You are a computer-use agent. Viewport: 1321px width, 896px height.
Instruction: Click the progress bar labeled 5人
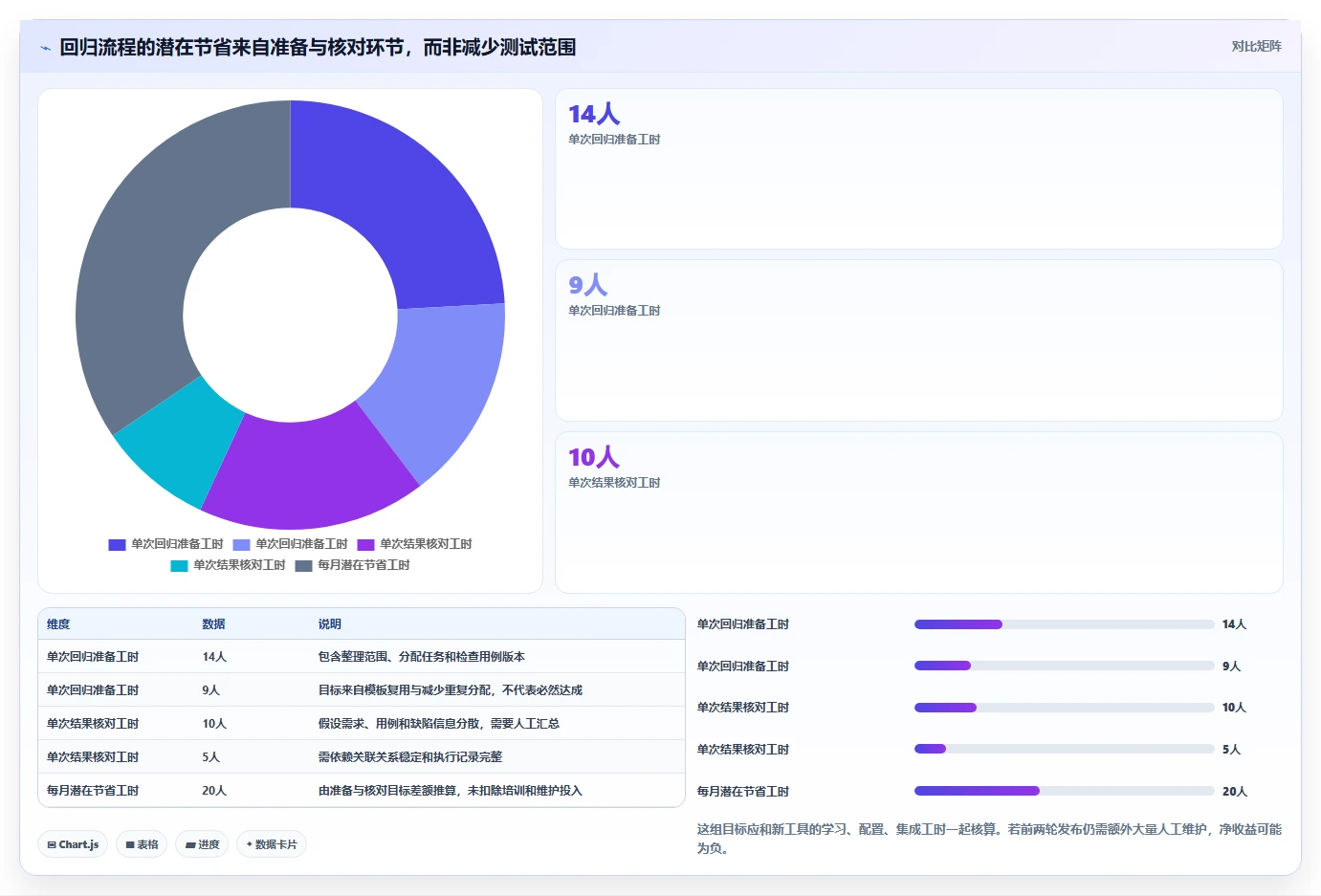1064,749
